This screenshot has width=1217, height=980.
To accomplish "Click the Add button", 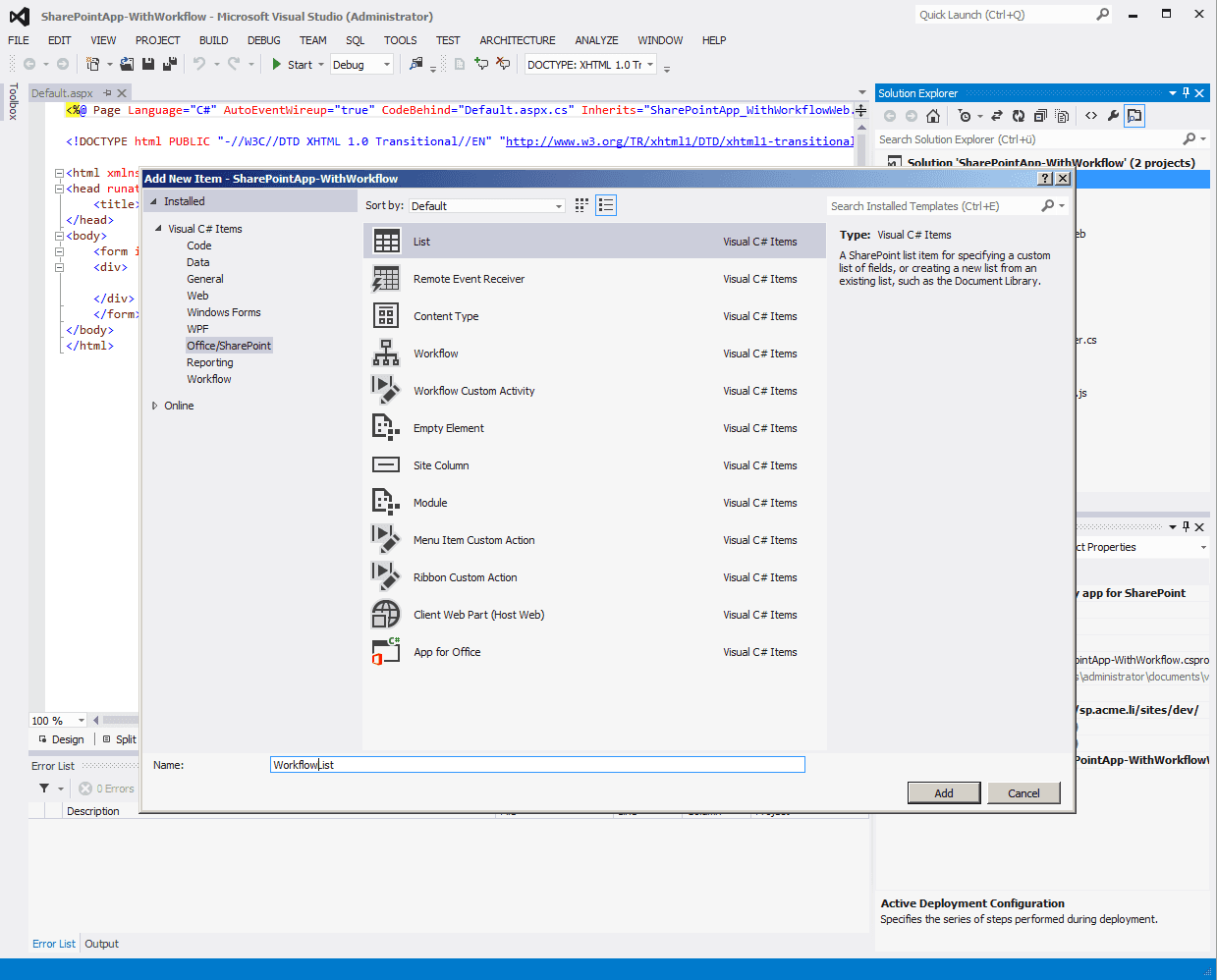I will tap(943, 793).
